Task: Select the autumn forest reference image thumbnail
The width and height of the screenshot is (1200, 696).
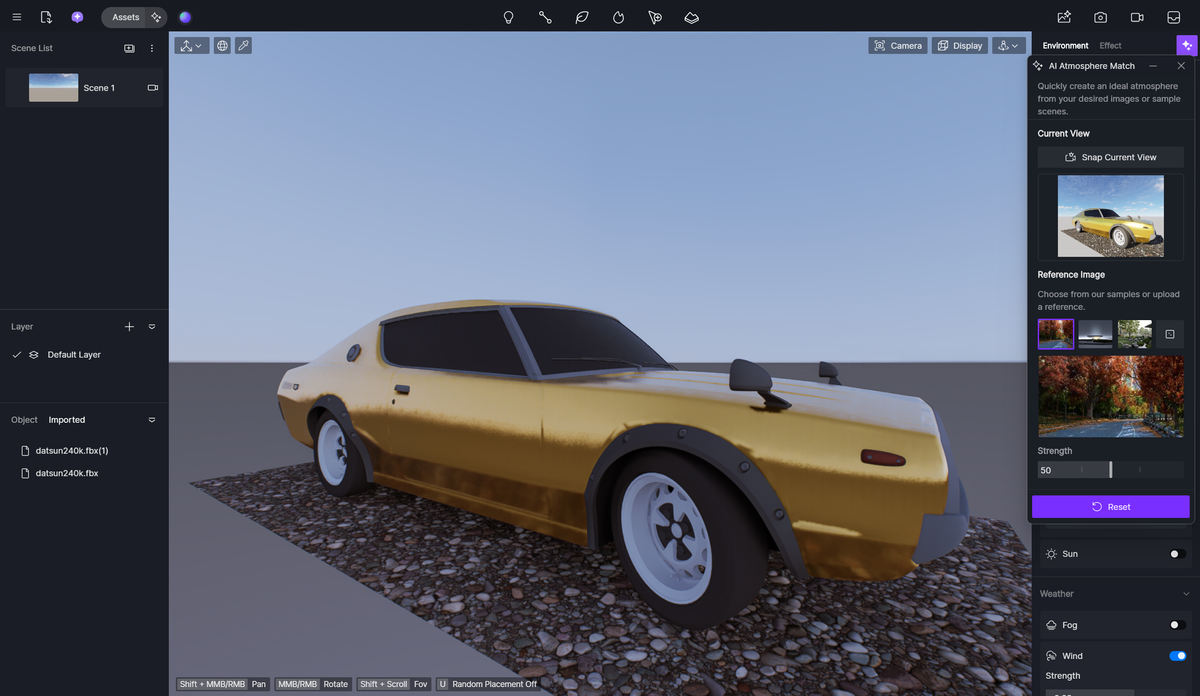Action: pos(1055,333)
